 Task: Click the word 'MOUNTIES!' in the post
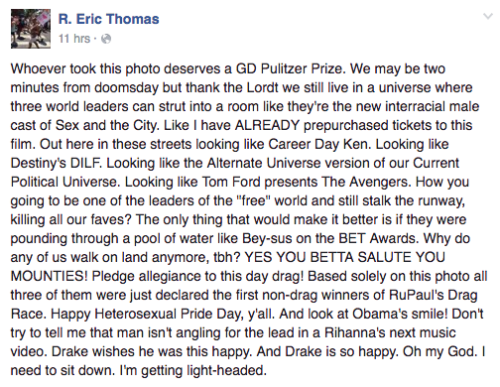48,276
